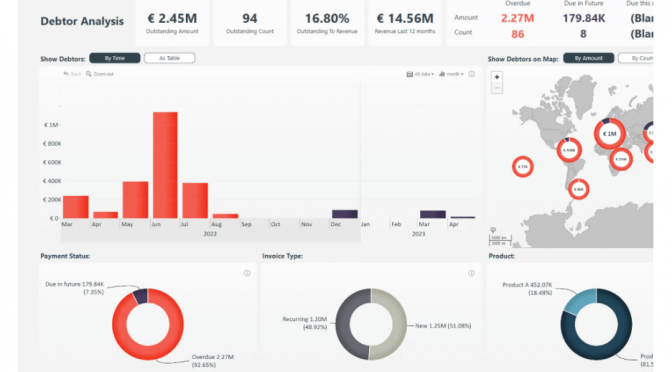Image resolution: width=672 pixels, height=372 pixels.
Task: Open the month granularity dropdown
Action: tap(451, 74)
